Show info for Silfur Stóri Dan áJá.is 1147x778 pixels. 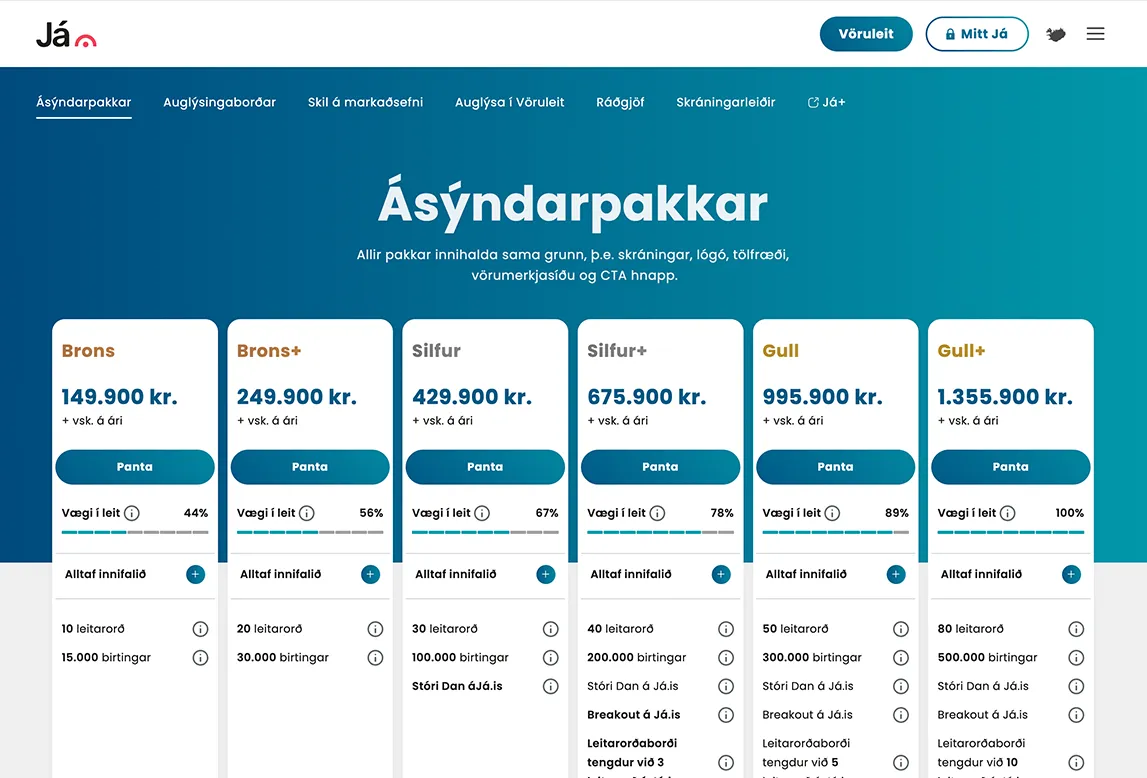pyautogui.click(x=551, y=686)
